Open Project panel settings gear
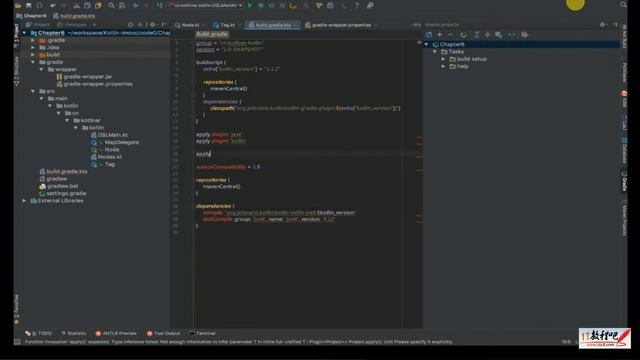 [x=152, y=25]
